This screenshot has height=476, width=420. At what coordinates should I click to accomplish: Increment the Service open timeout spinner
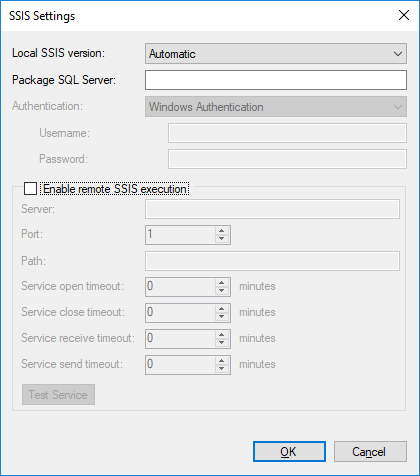(222, 282)
